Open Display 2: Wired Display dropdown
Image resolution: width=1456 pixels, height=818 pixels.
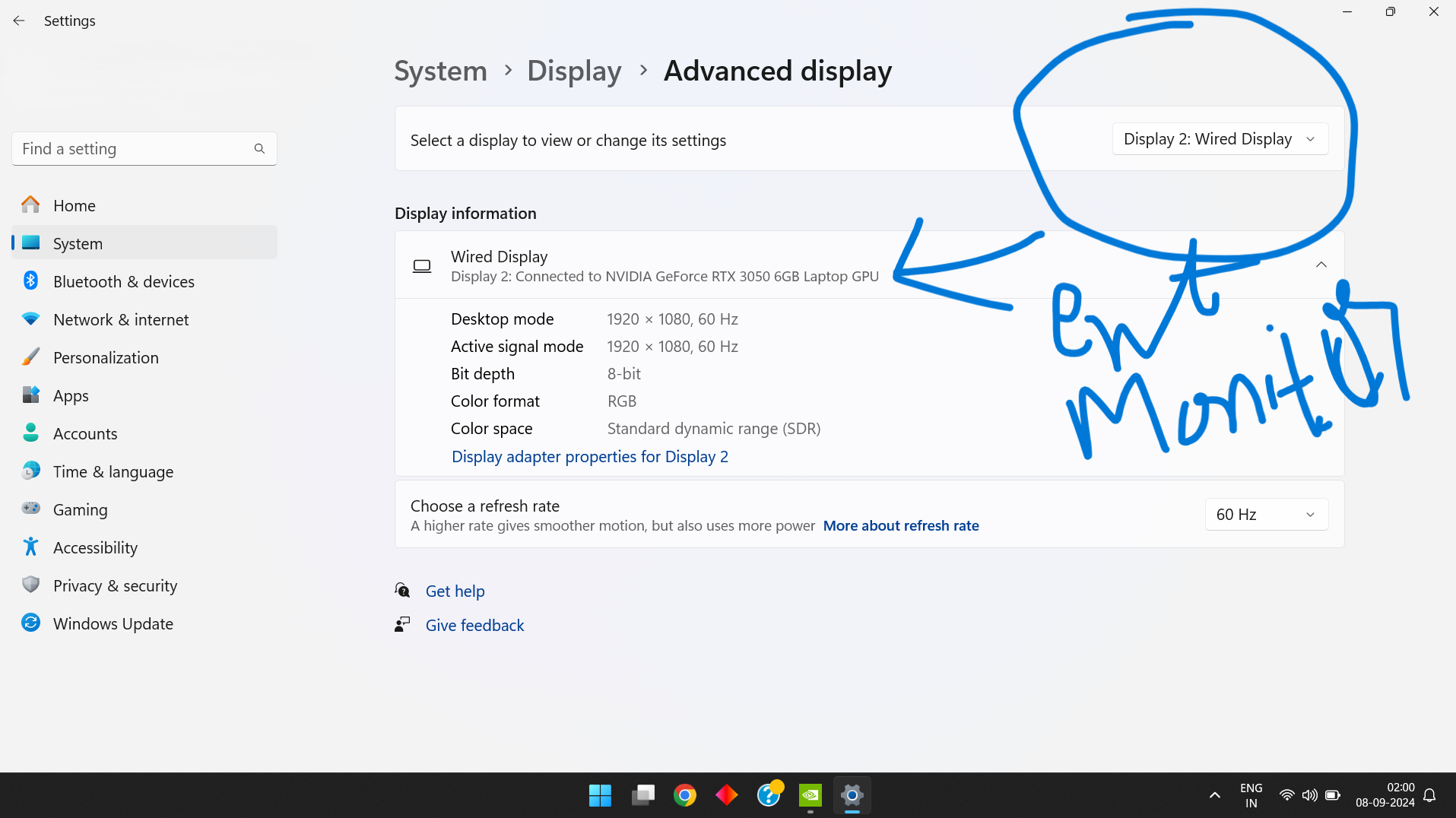[1220, 139]
